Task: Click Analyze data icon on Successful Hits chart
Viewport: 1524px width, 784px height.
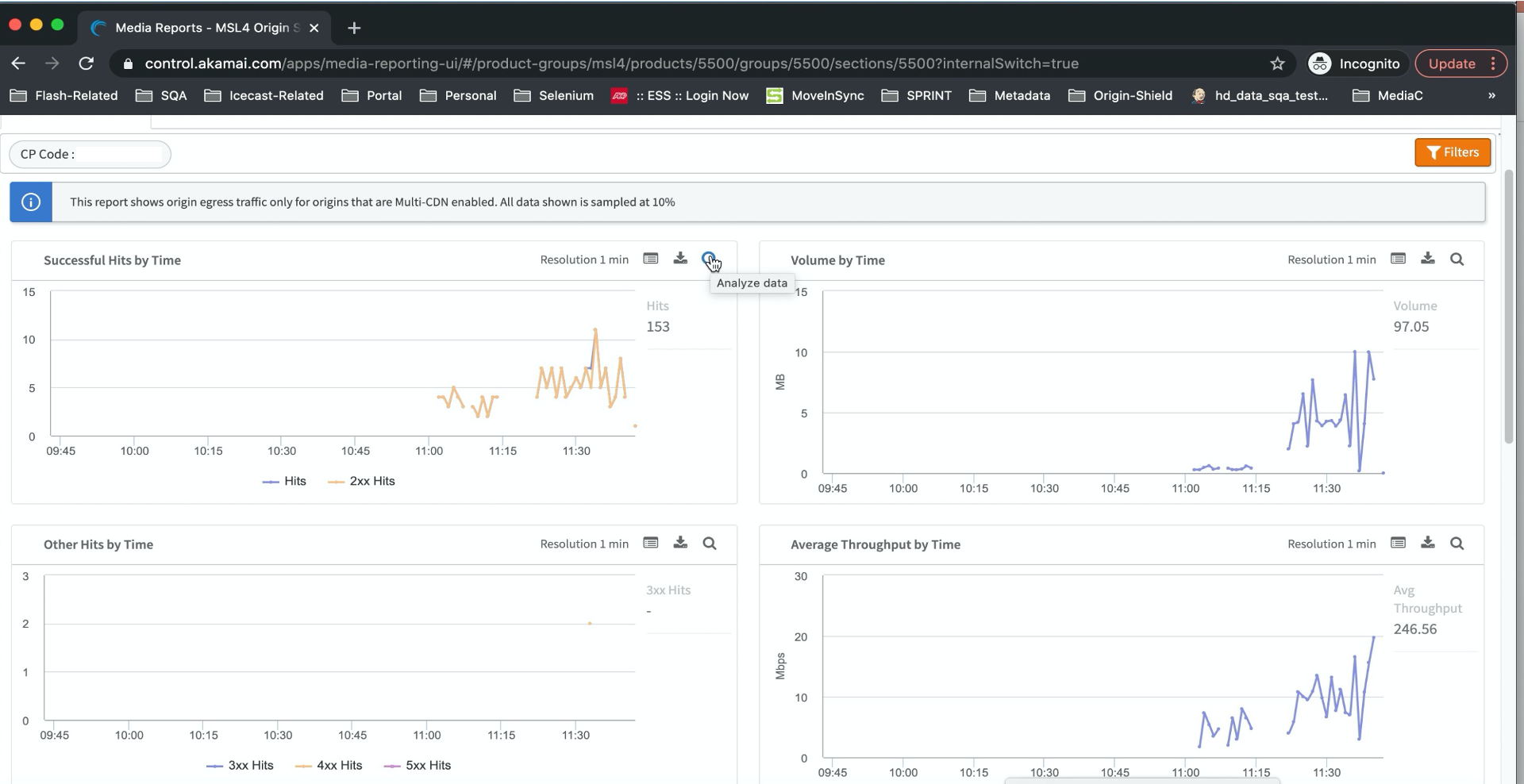Action: point(709,259)
